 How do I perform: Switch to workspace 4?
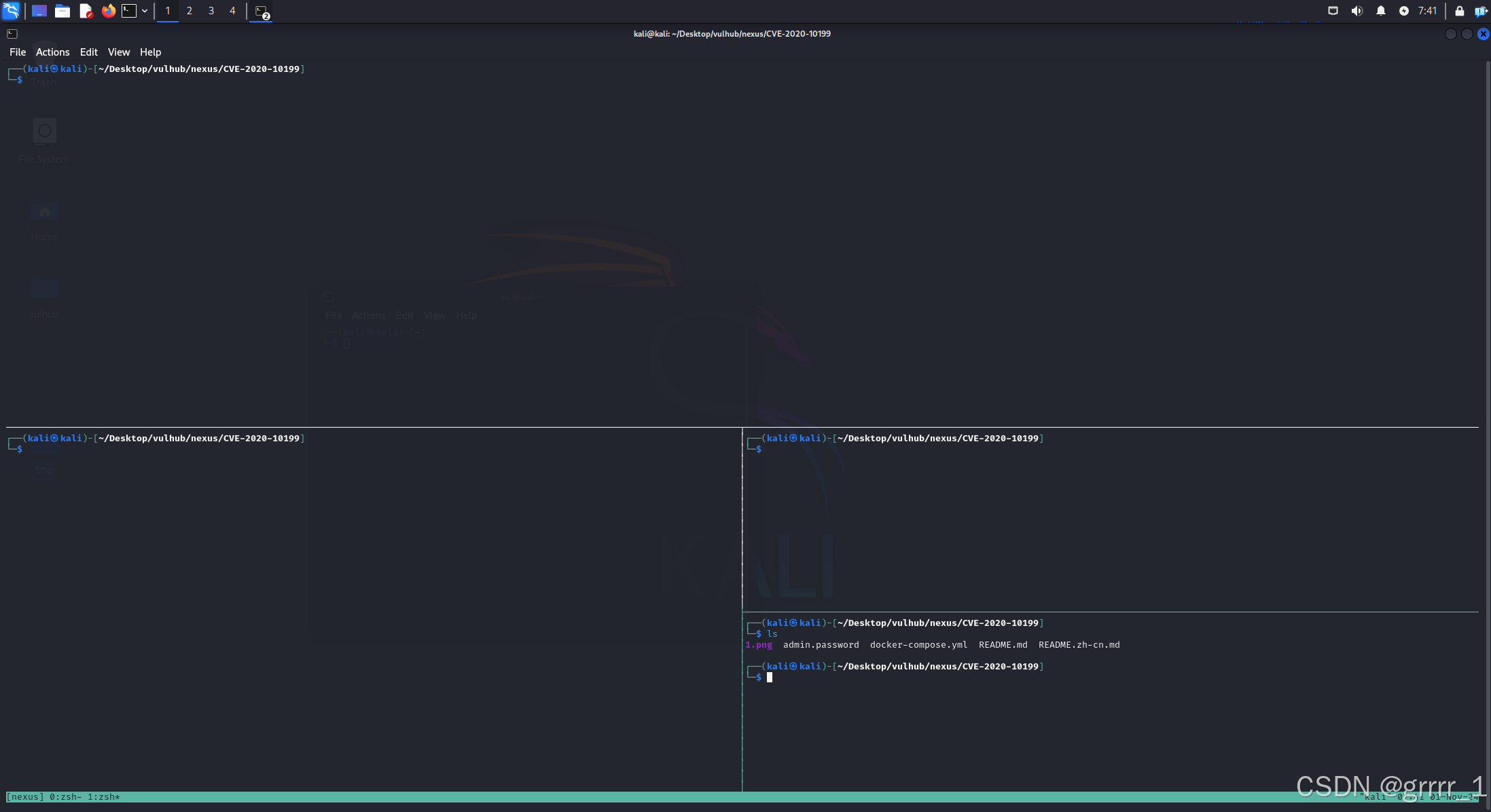coord(232,11)
